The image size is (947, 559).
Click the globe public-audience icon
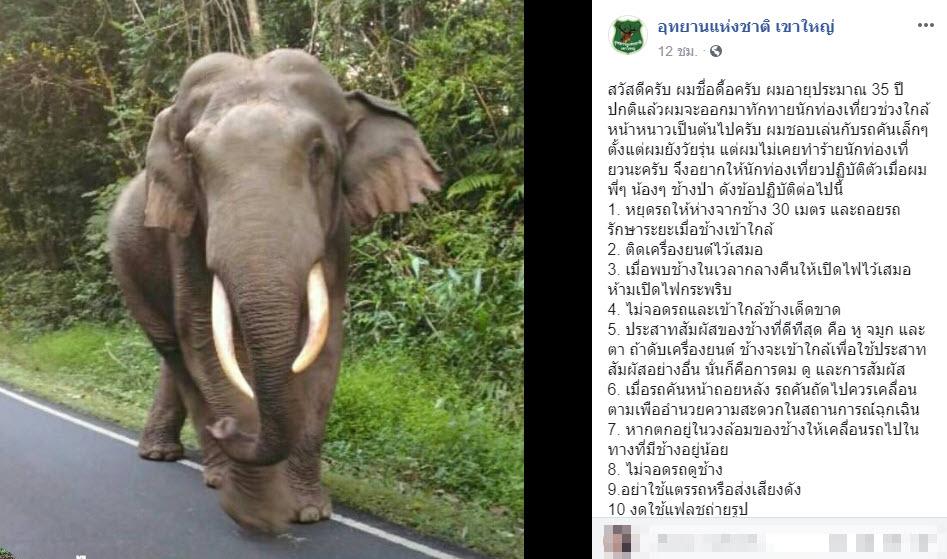(x=716, y=51)
